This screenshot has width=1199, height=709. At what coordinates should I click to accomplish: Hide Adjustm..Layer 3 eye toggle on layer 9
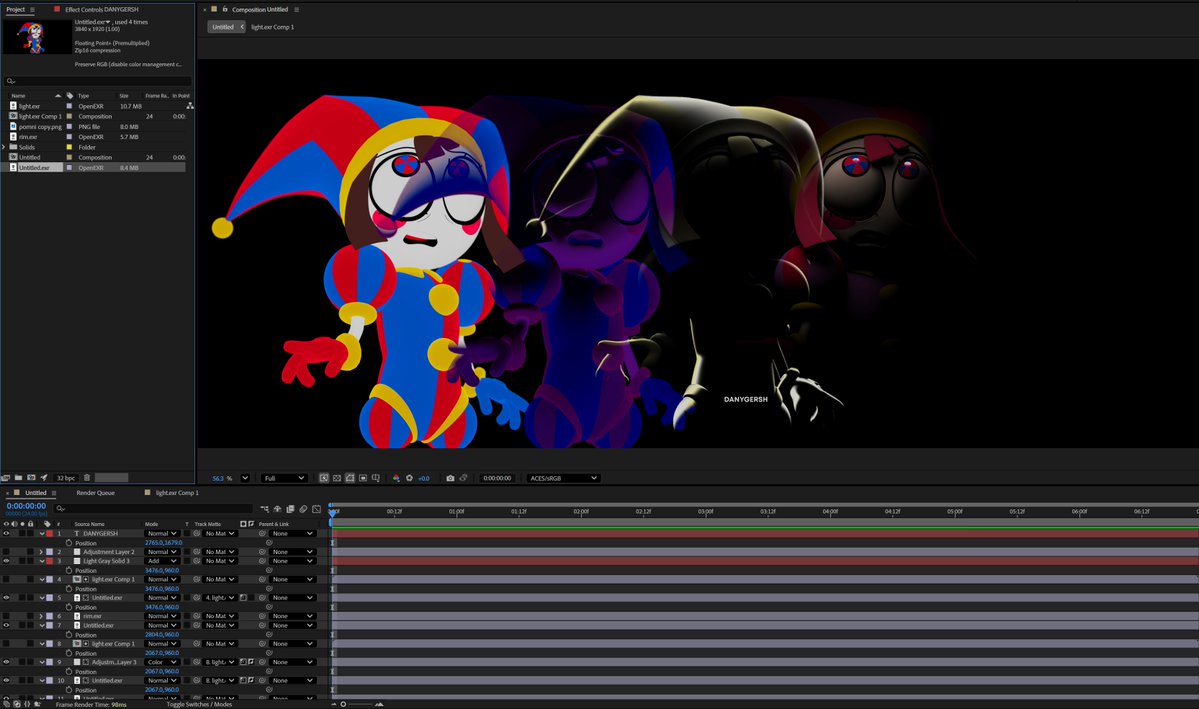click(x=6, y=662)
